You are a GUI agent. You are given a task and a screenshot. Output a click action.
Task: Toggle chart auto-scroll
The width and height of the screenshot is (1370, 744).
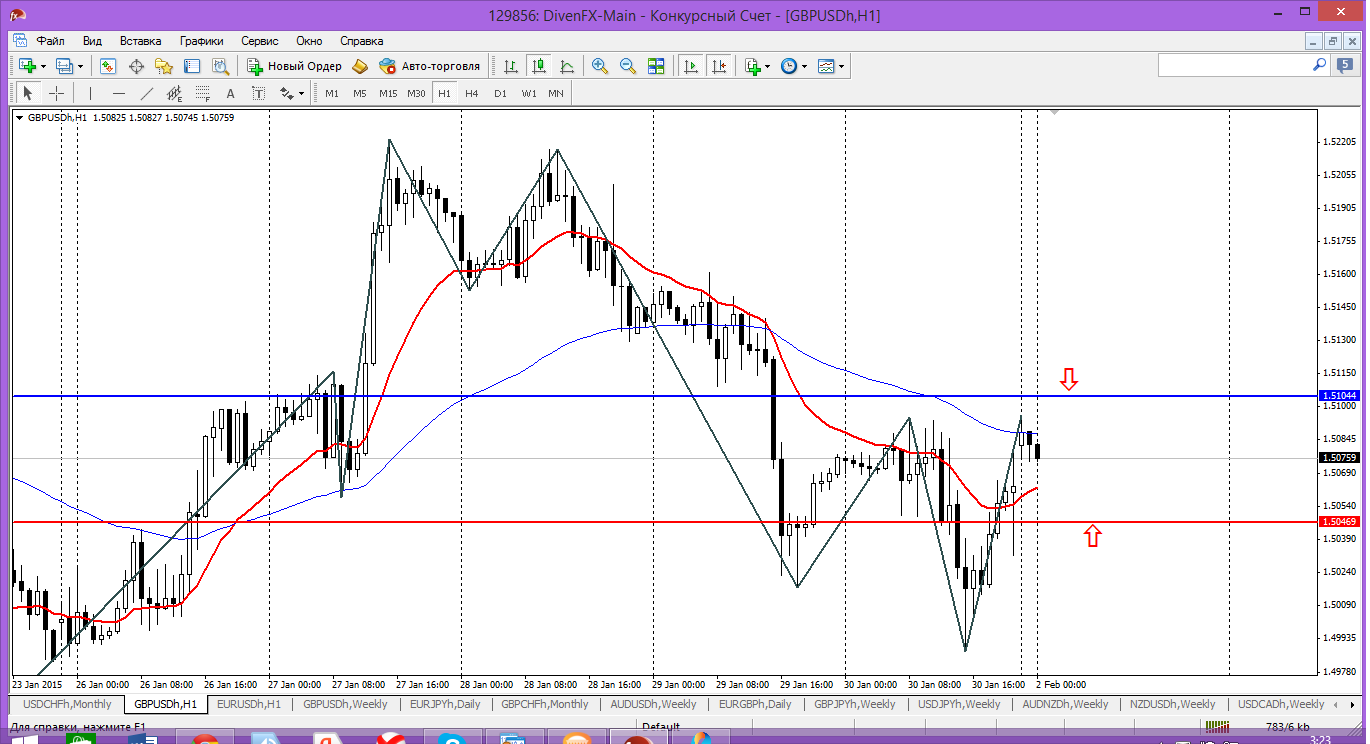coord(690,66)
